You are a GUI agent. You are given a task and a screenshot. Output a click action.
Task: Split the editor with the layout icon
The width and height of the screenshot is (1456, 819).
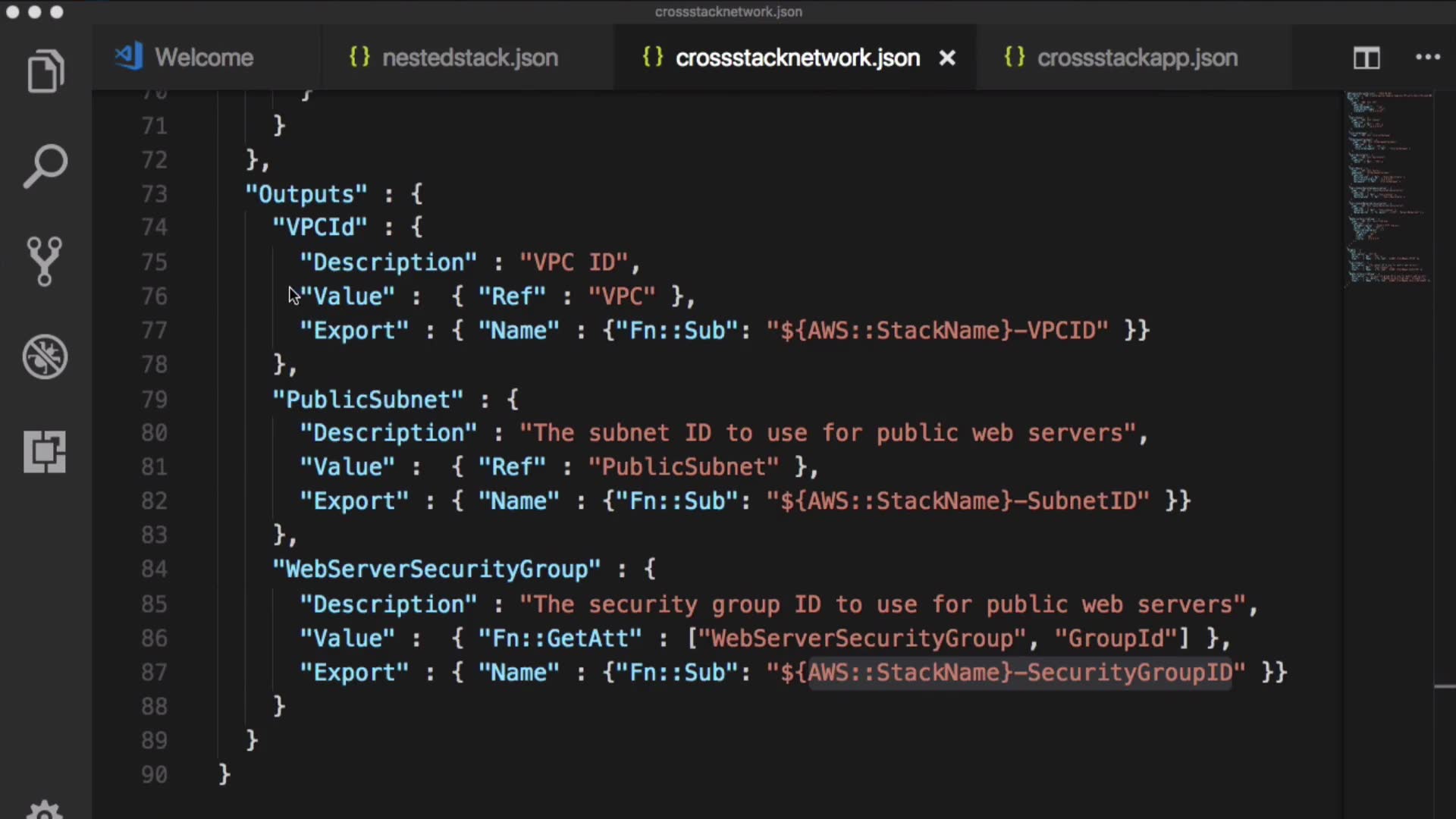tap(1367, 58)
